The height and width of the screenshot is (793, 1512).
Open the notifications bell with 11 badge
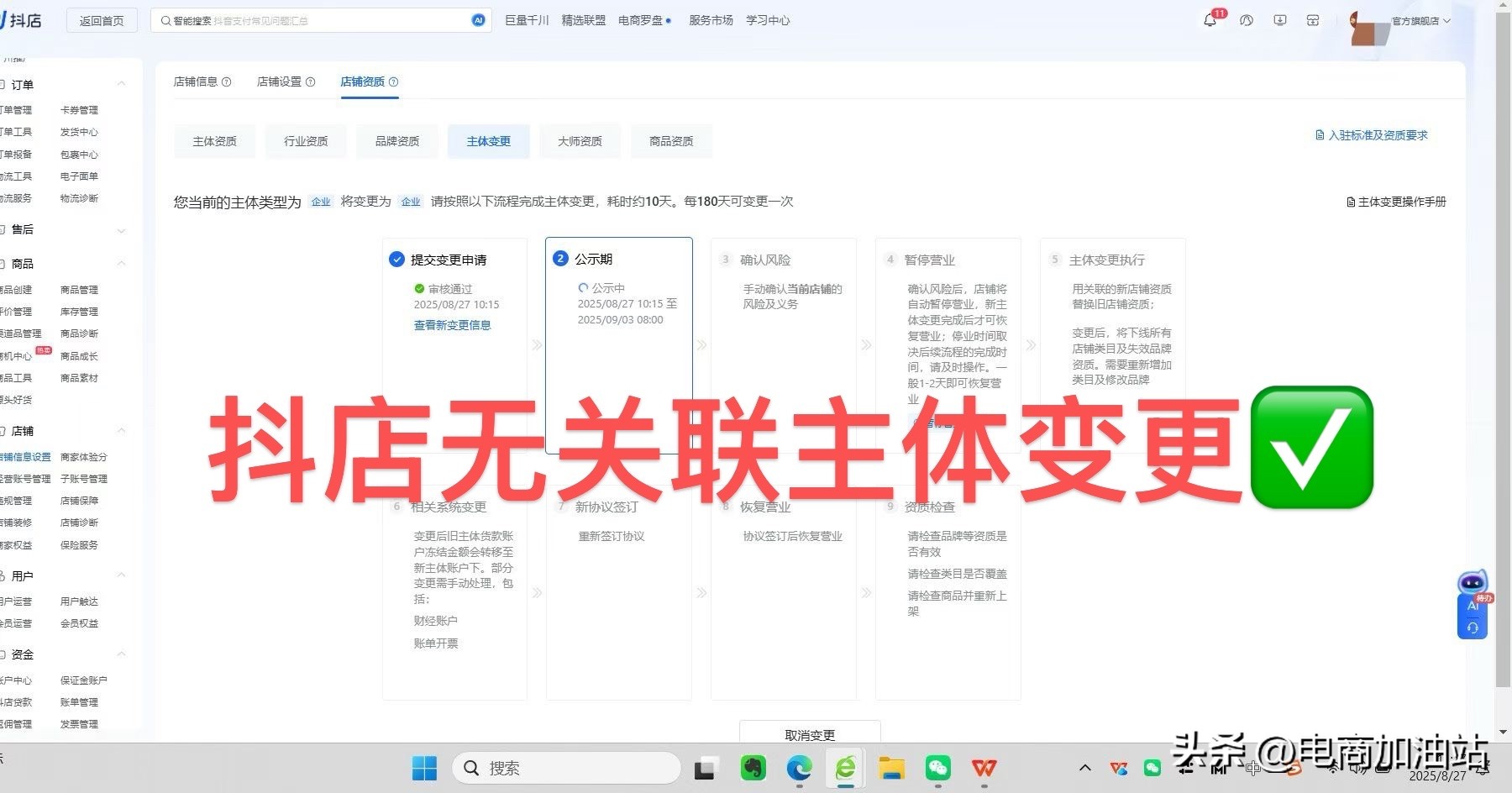(x=1210, y=20)
